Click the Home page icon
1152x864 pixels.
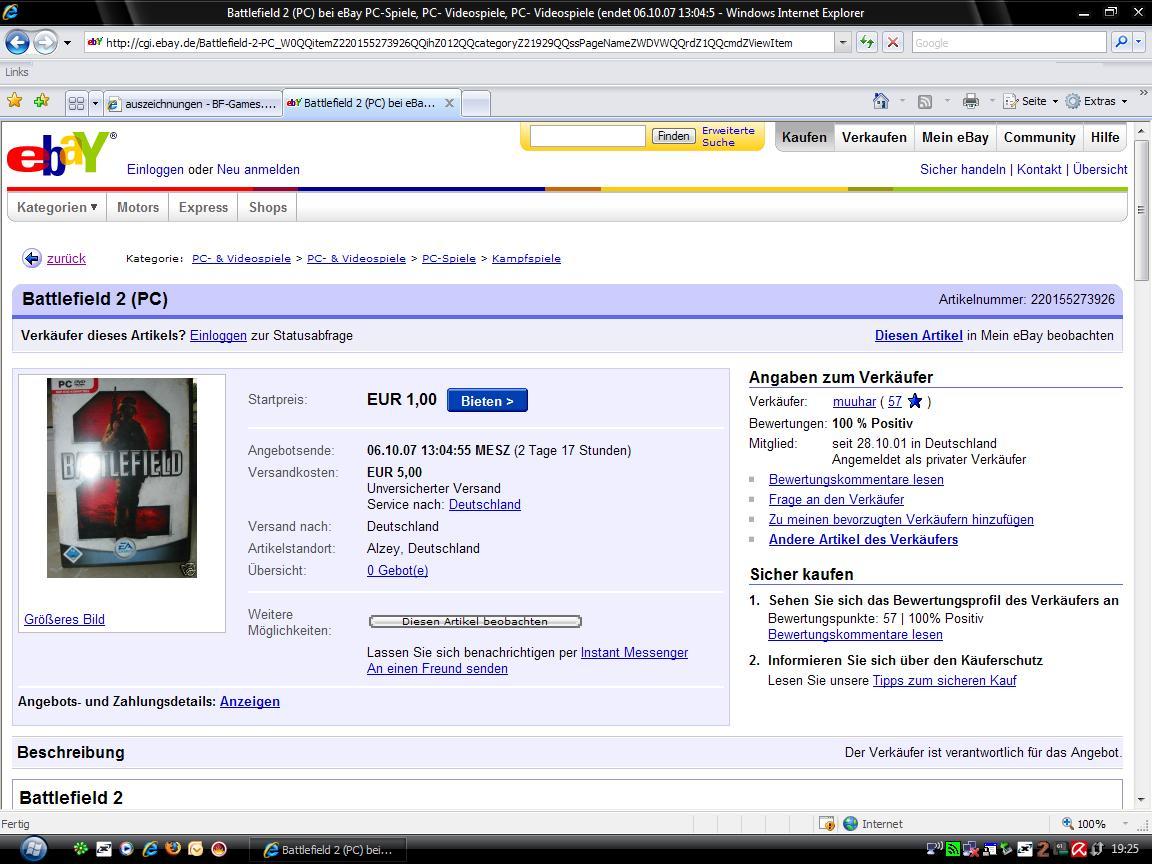(880, 101)
